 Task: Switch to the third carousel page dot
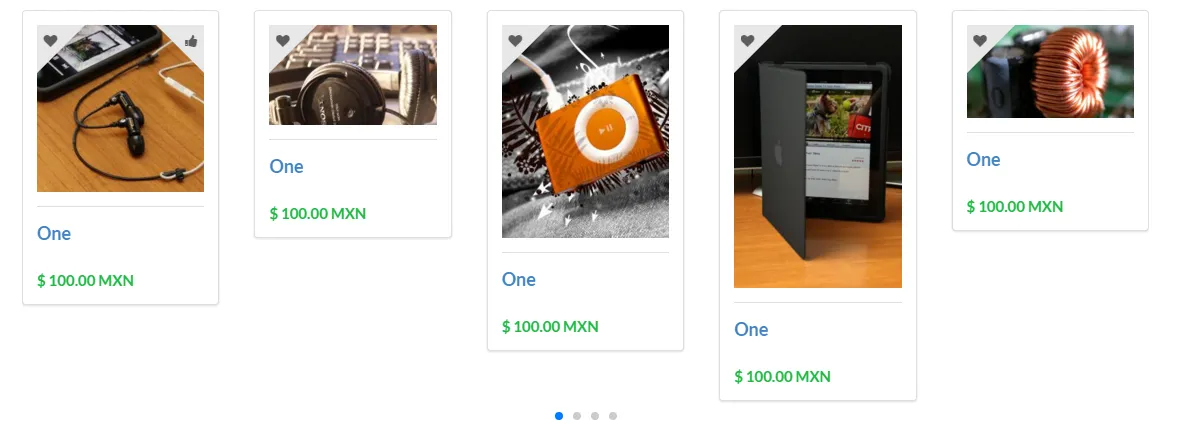click(x=595, y=416)
